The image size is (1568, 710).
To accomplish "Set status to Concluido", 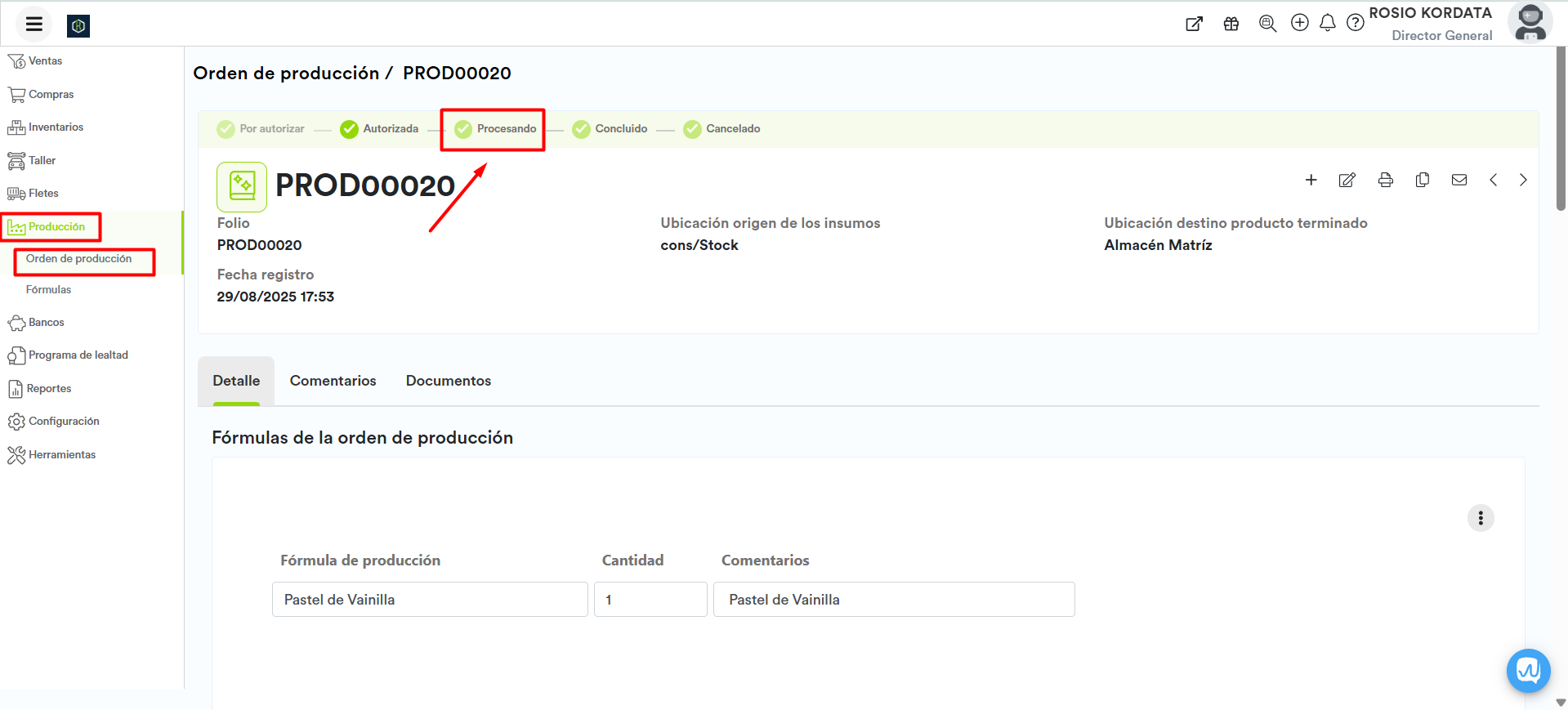I will click(x=610, y=129).
